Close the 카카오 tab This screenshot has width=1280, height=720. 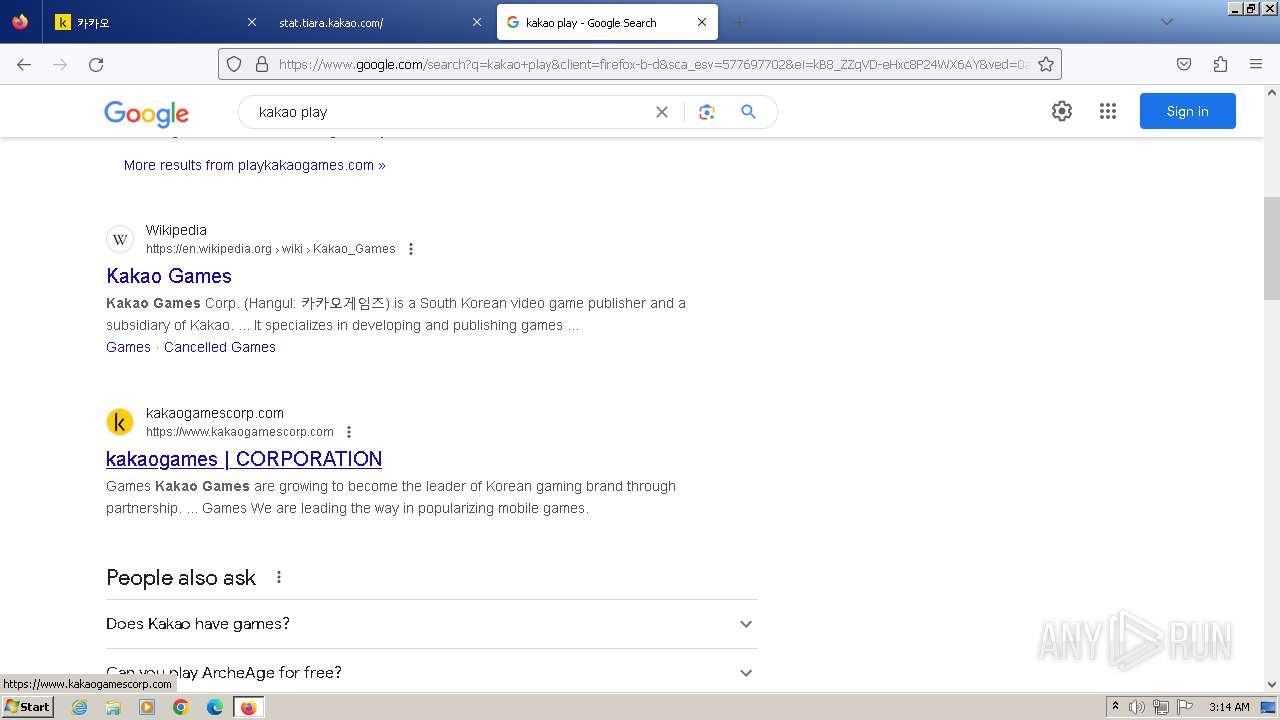point(252,22)
